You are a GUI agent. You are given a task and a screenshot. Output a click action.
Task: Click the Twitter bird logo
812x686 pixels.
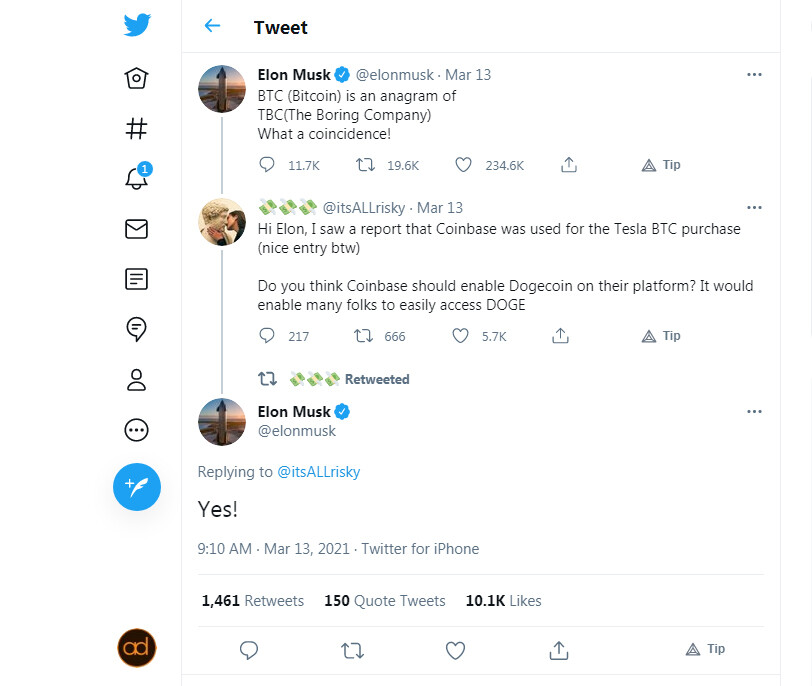click(x=136, y=25)
